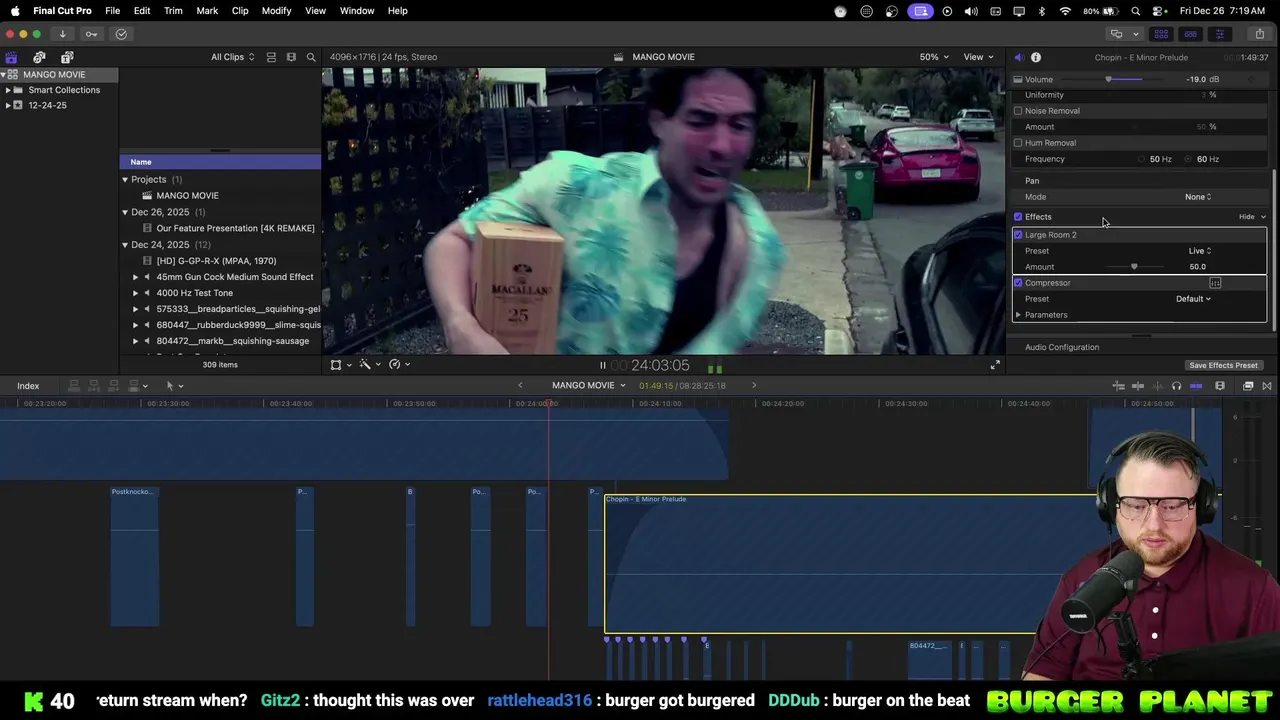Open the File menu
The height and width of the screenshot is (720, 1280).
(x=113, y=11)
